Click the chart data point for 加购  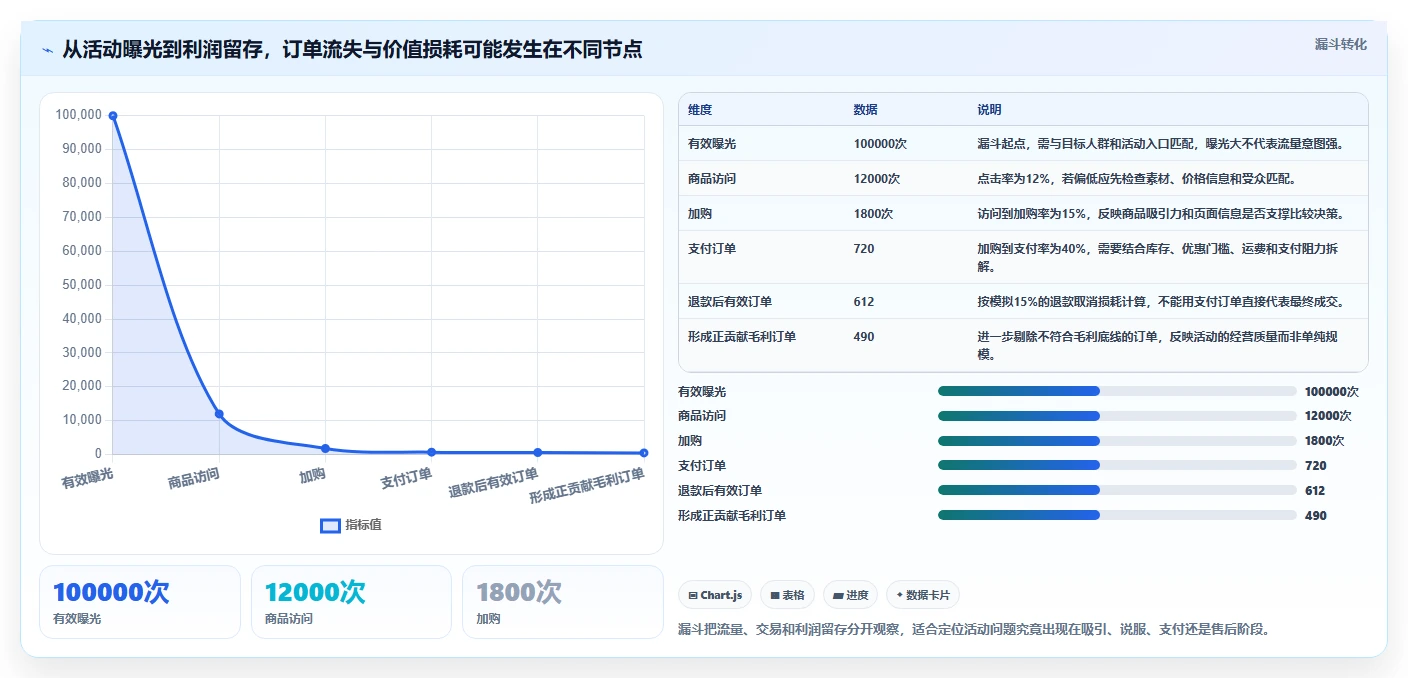(x=325, y=448)
